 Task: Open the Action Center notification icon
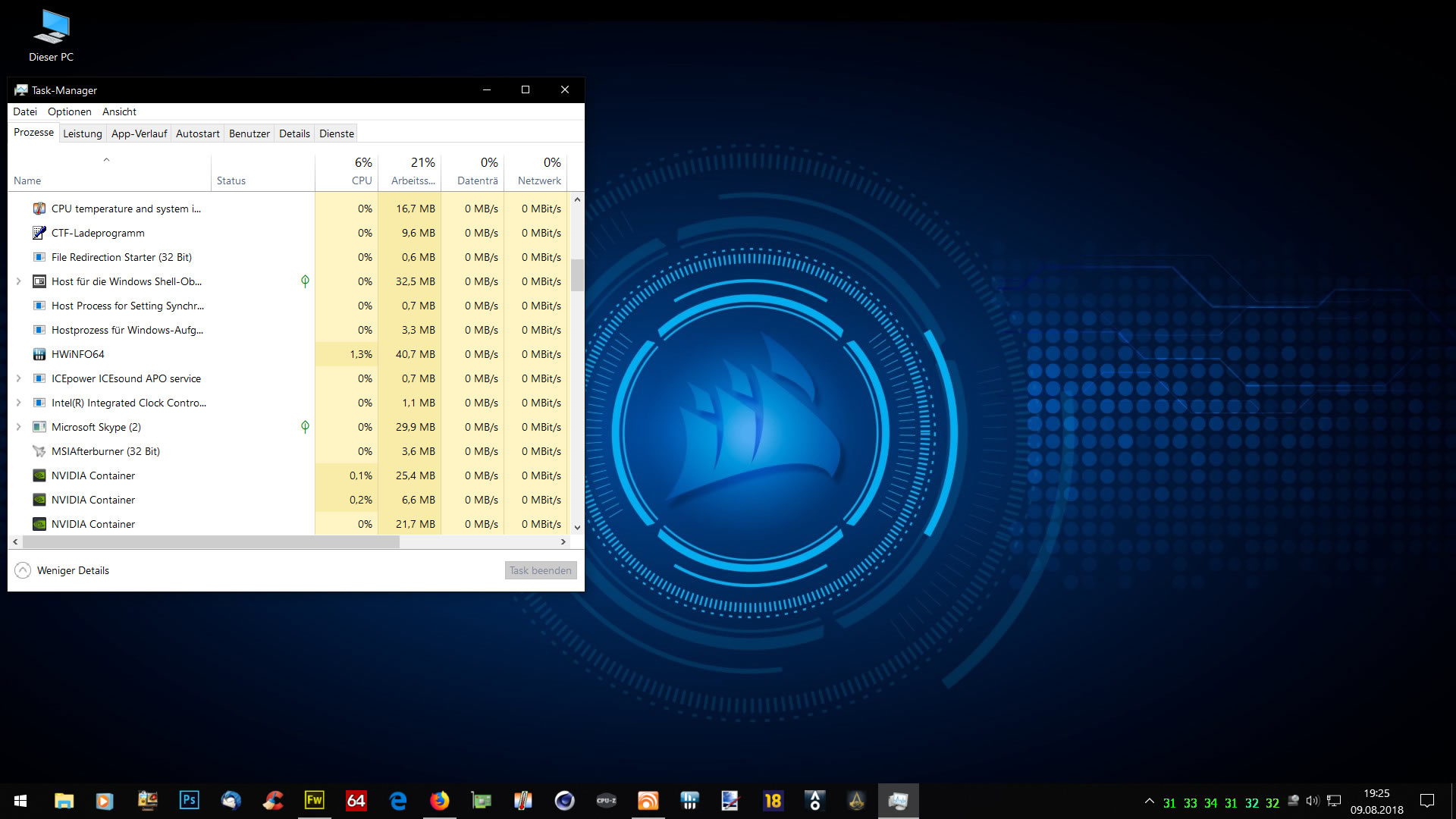point(1427,801)
